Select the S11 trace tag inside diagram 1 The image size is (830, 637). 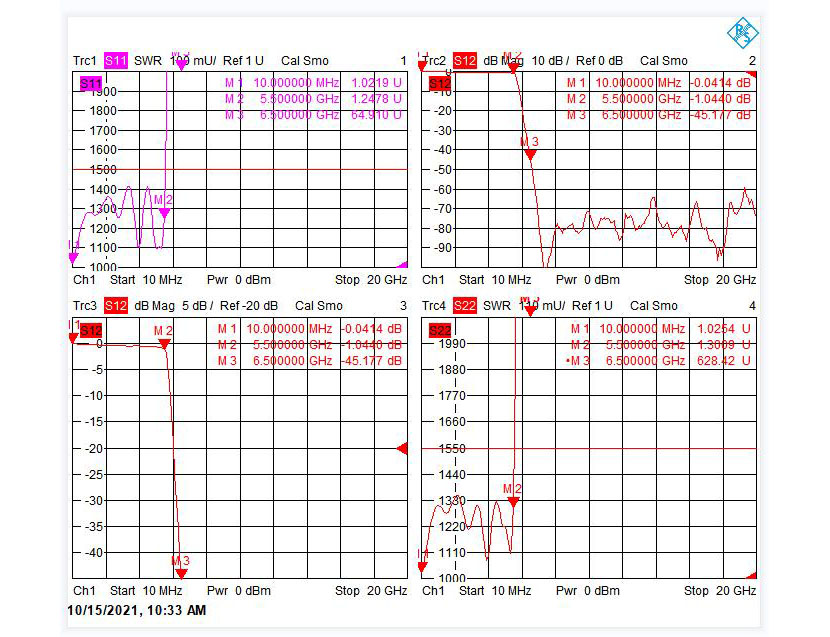coord(91,84)
